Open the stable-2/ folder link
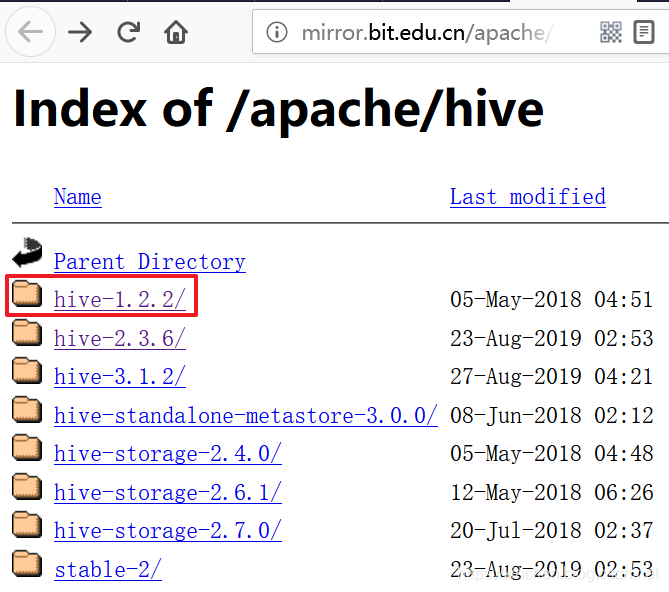 click(x=108, y=570)
